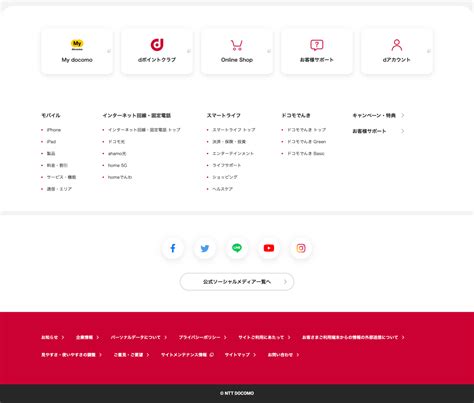Open インターネット回線・固定電話 トップ link
Screen dimensions: 474x403
(x=144, y=130)
